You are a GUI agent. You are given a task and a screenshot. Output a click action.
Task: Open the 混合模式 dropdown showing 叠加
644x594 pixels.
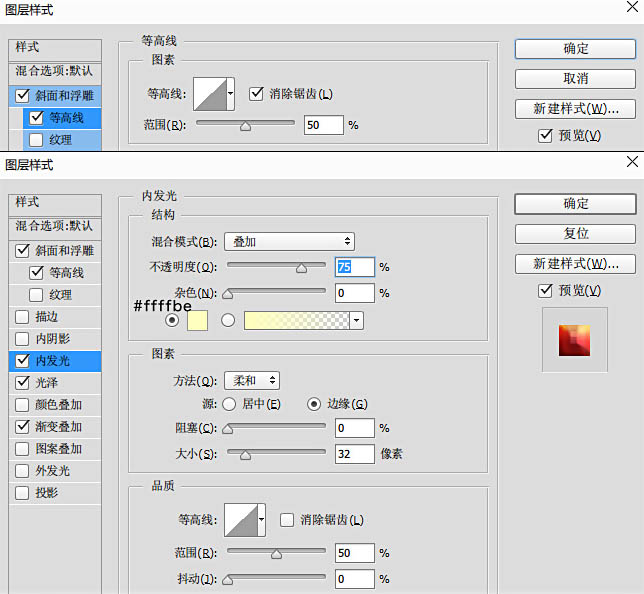point(290,242)
